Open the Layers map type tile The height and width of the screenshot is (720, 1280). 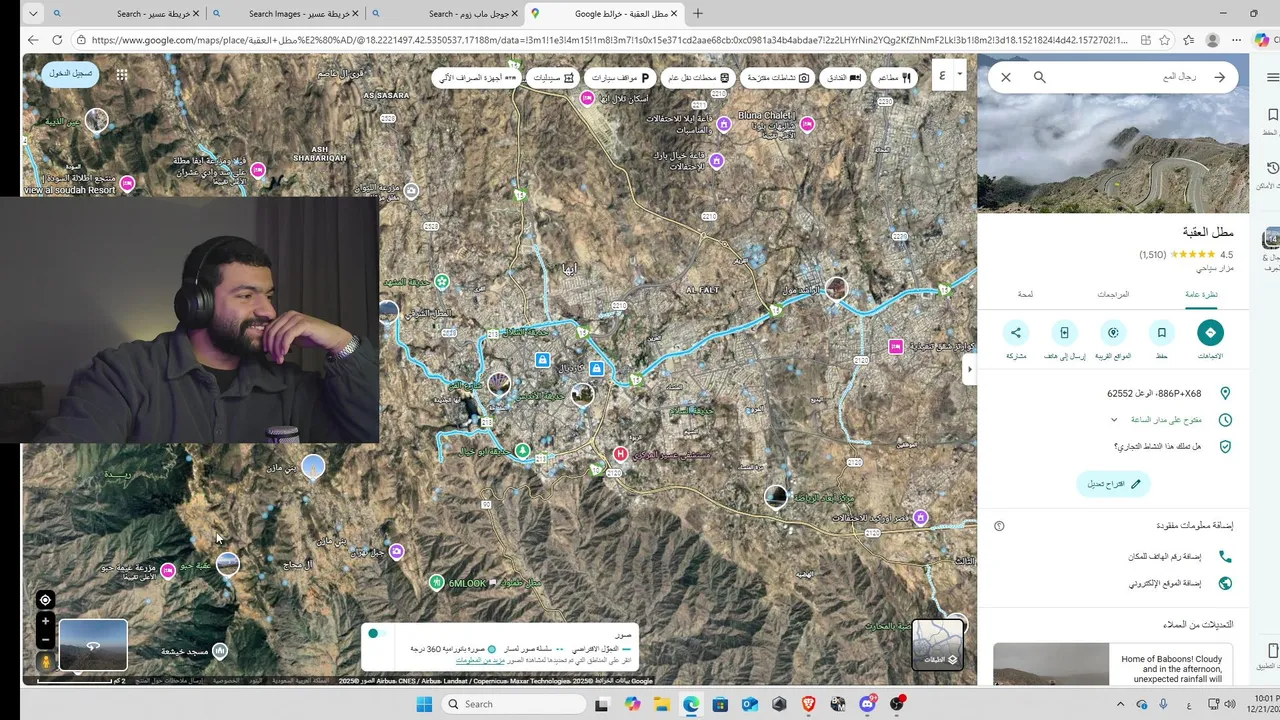(x=938, y=645)
